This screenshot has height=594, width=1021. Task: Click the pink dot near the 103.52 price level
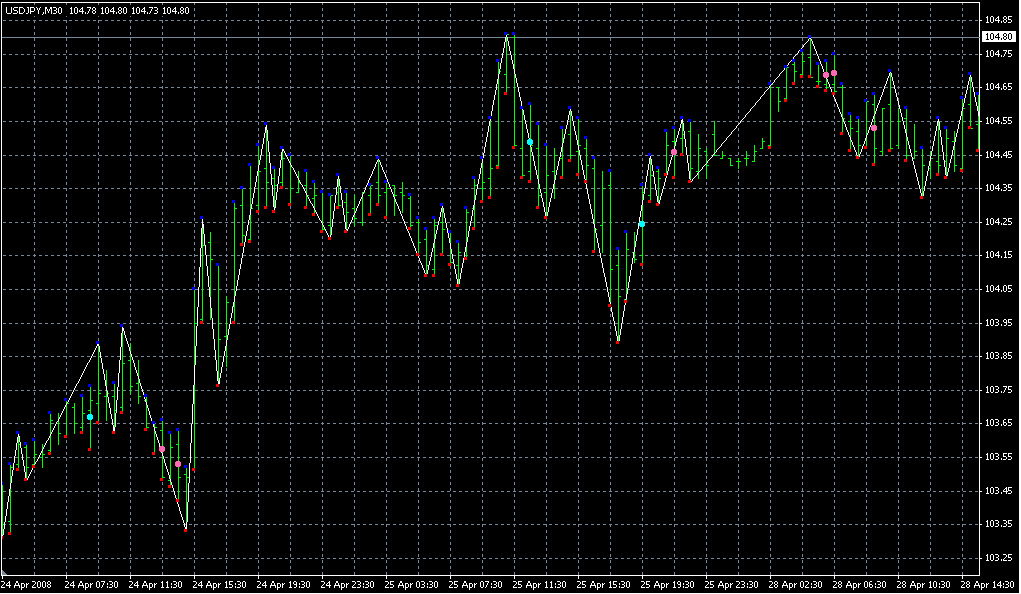click(x=178, y=464)
